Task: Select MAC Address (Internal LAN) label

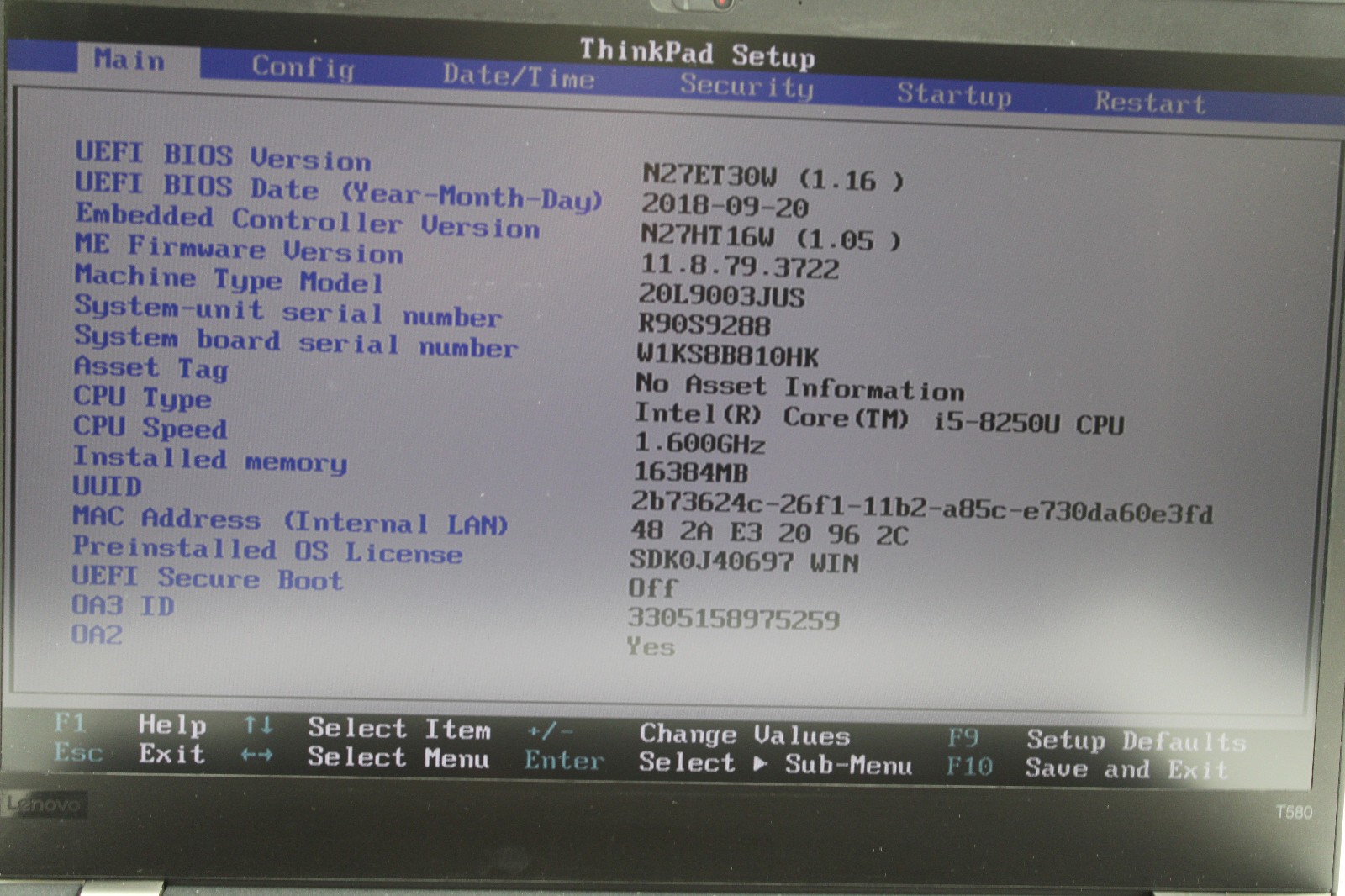Action: coord(291,520)
